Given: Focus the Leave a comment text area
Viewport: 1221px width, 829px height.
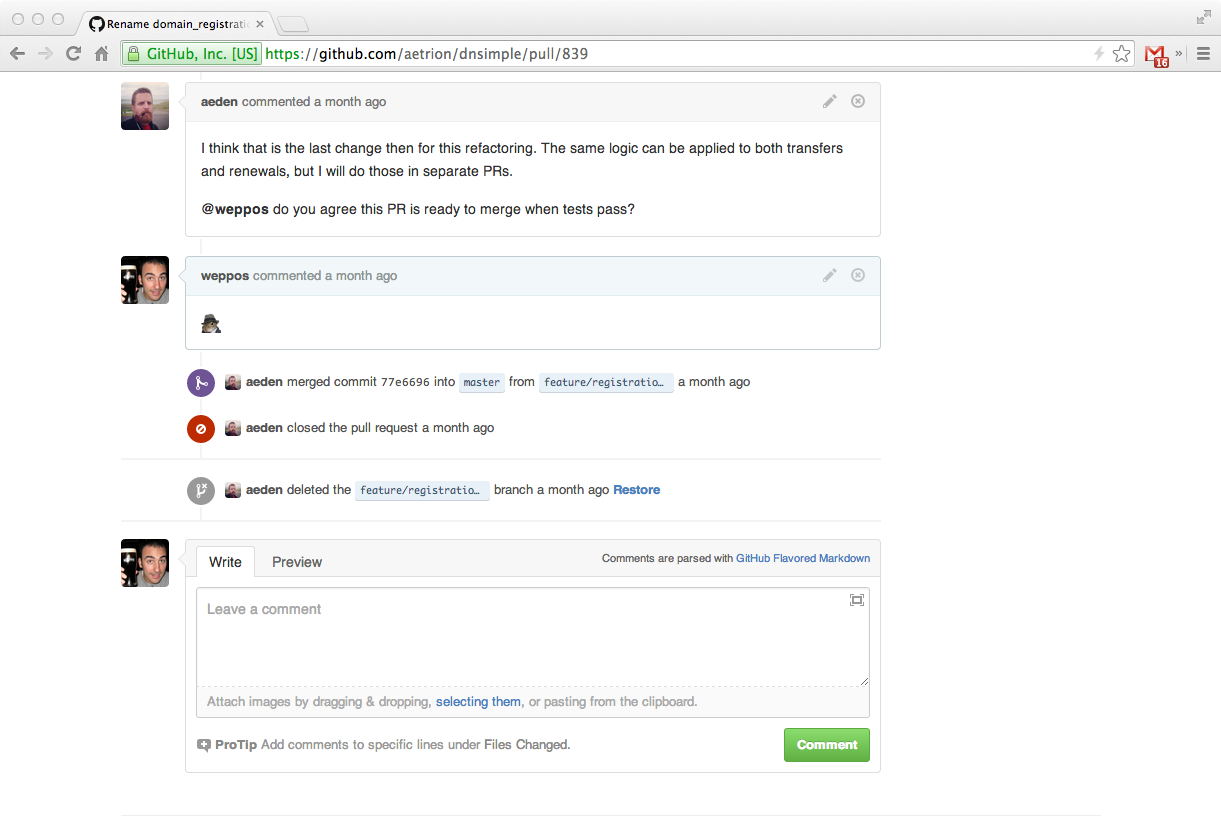Looking at the screenshot, I should [x=532, y=637].
